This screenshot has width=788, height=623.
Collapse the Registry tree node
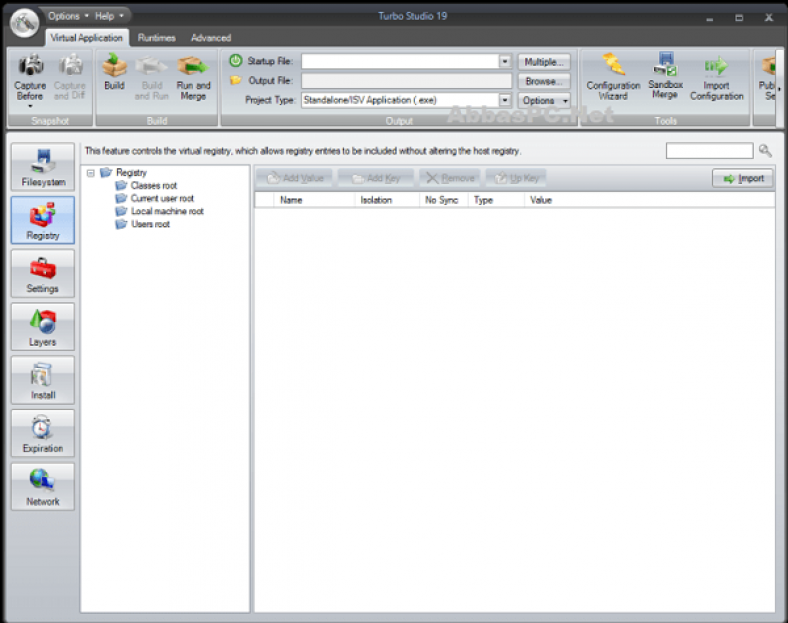[x=91, y=173]
